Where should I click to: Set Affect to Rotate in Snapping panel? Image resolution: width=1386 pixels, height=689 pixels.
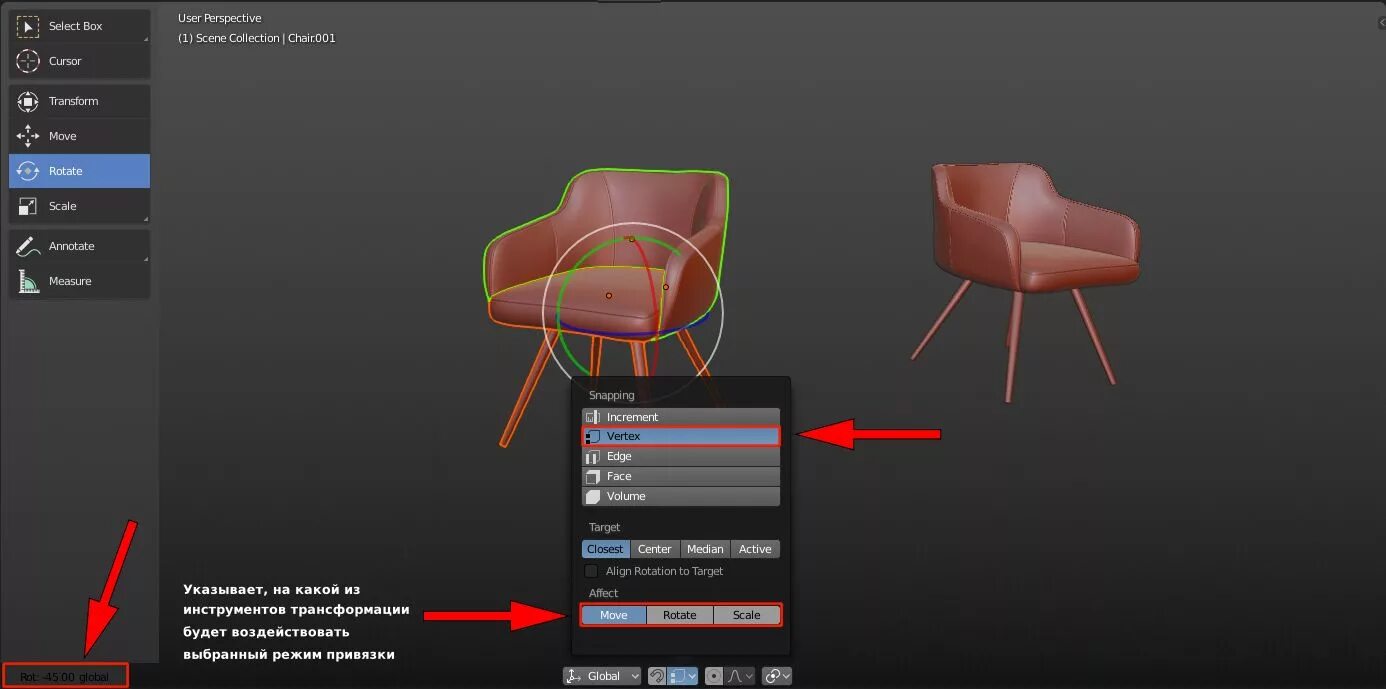click(680, 614)
